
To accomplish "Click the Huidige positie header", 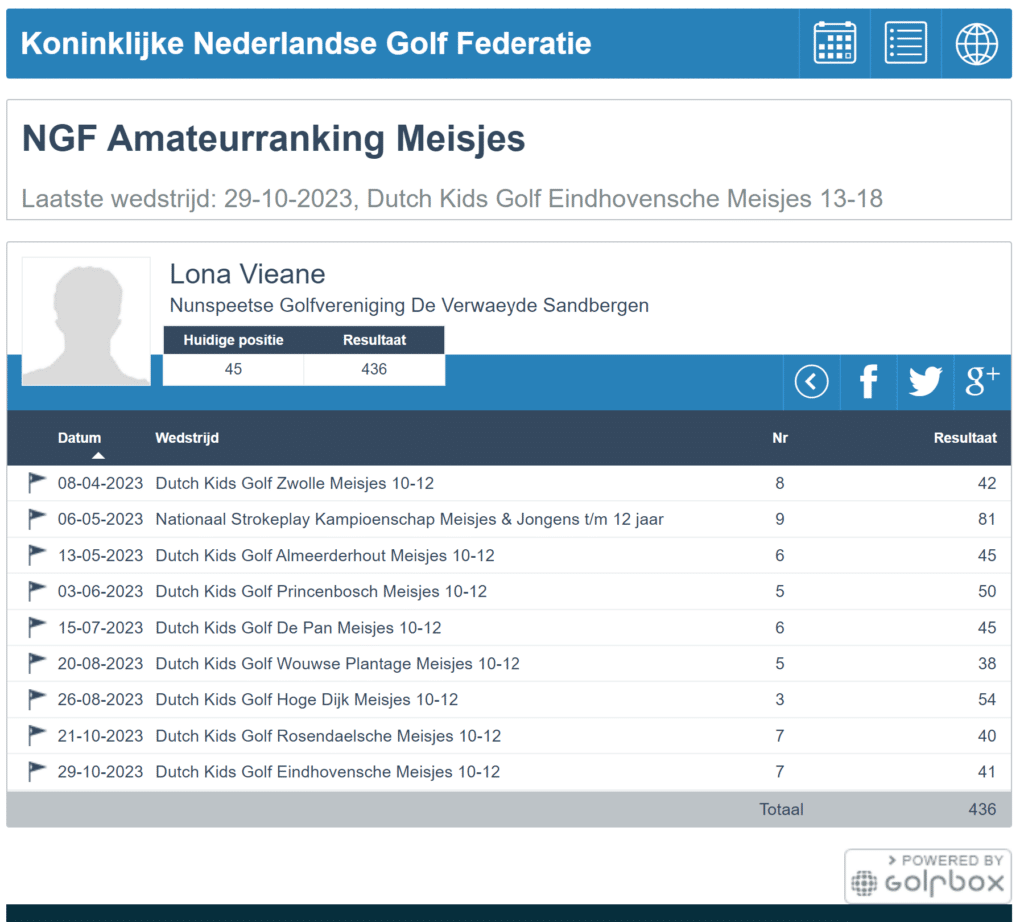I will pos(233,340).
